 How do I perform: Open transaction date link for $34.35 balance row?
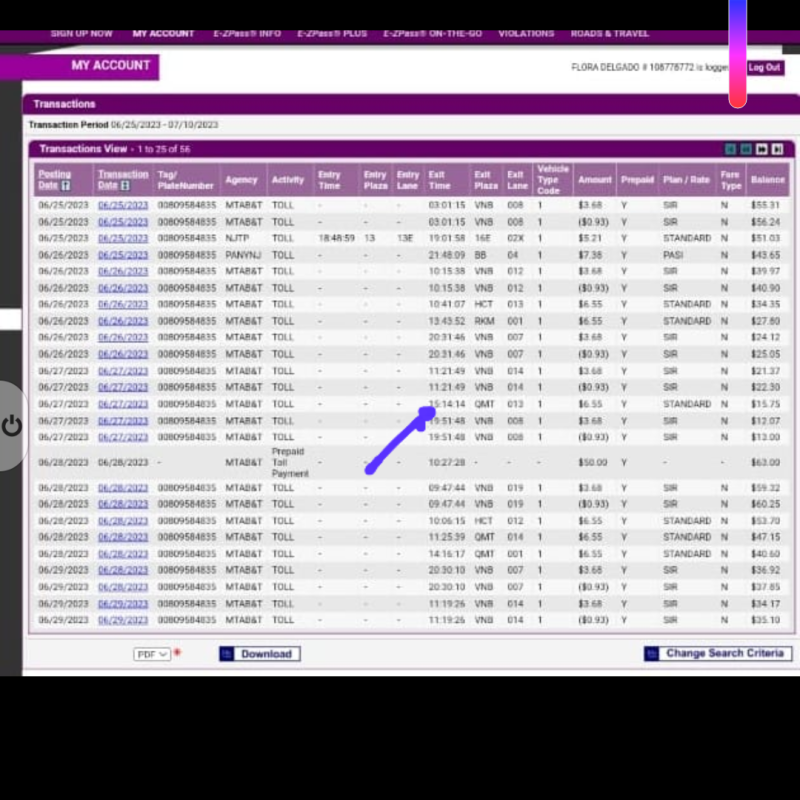coord(123,304)
